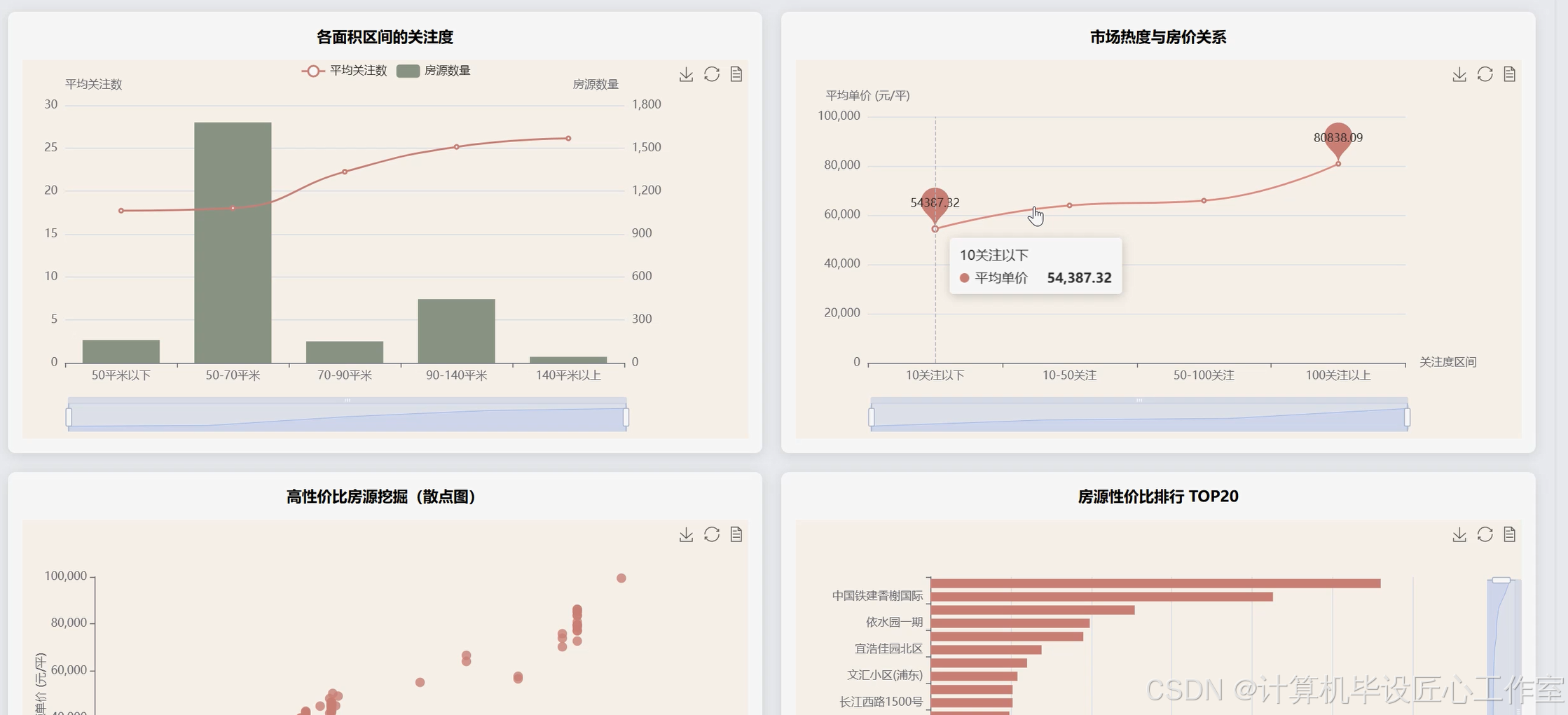Click the 140平米以上 attention line point

pos(568,138)
